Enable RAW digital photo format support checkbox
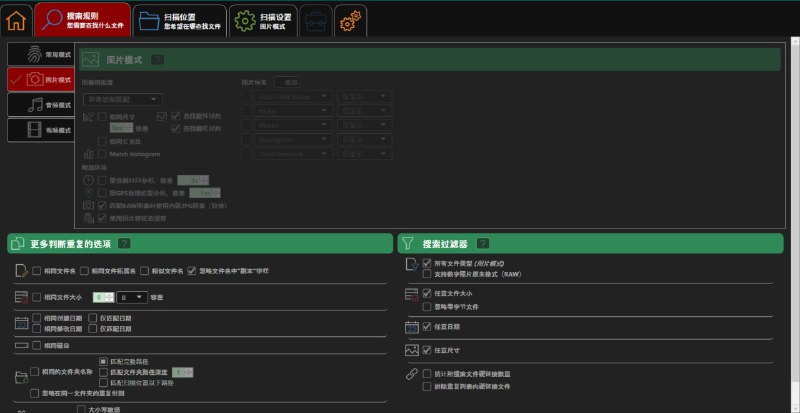Viewport: 800px width, 413px height. tap(427, 274)
